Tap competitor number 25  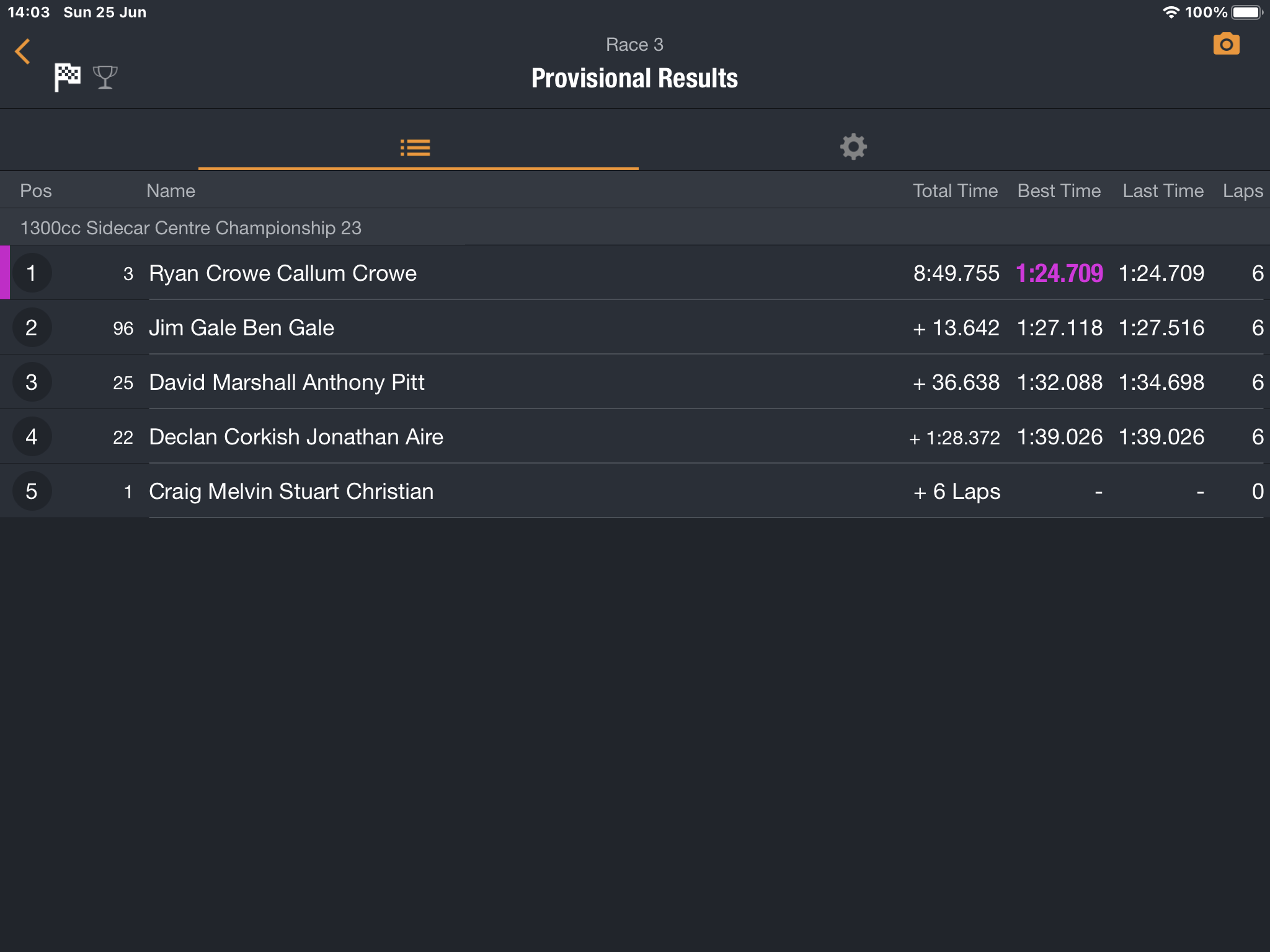pos(123,383)
